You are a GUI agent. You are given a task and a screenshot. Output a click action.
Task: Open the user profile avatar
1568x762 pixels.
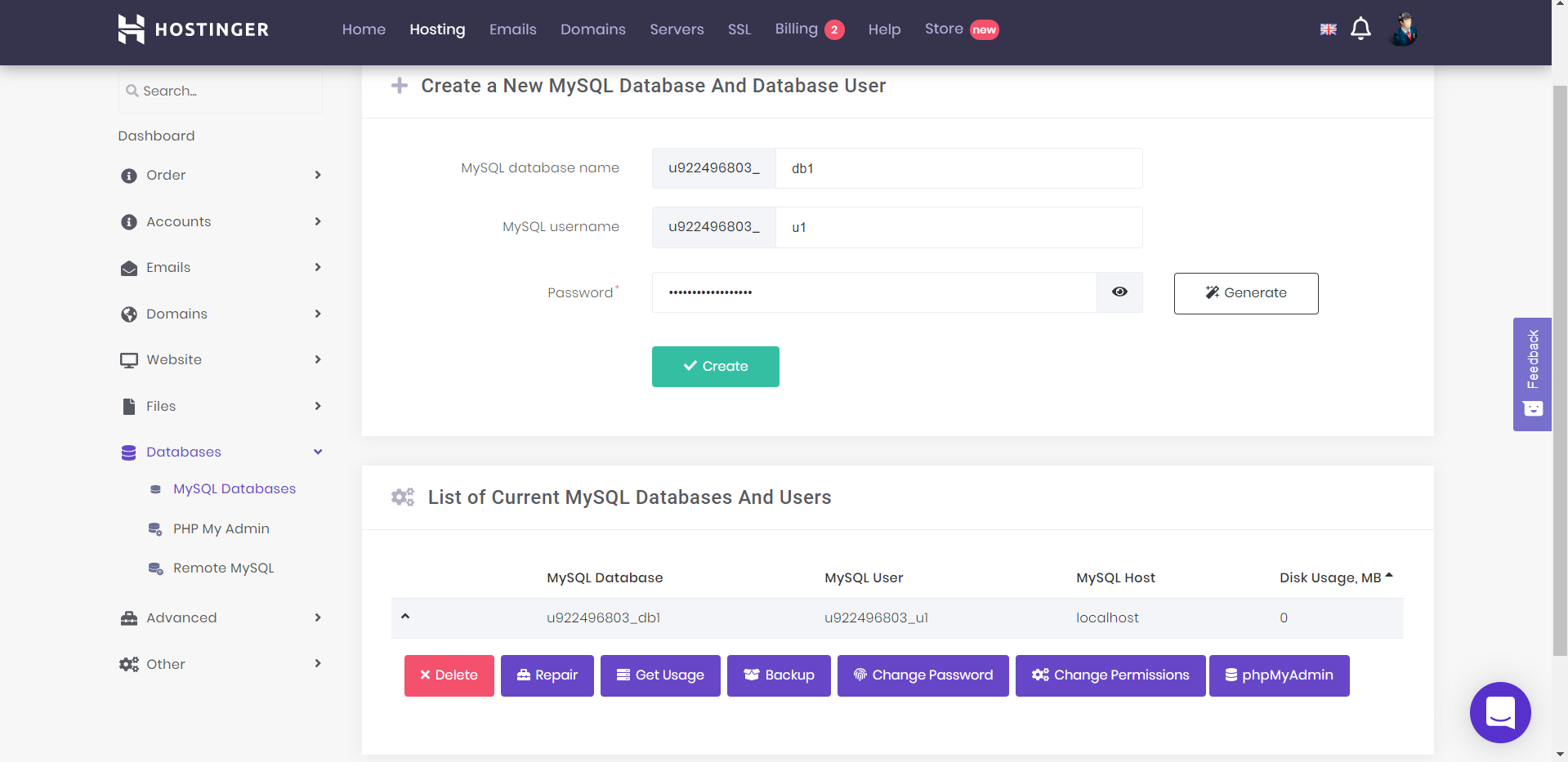tap(1404, 29)
